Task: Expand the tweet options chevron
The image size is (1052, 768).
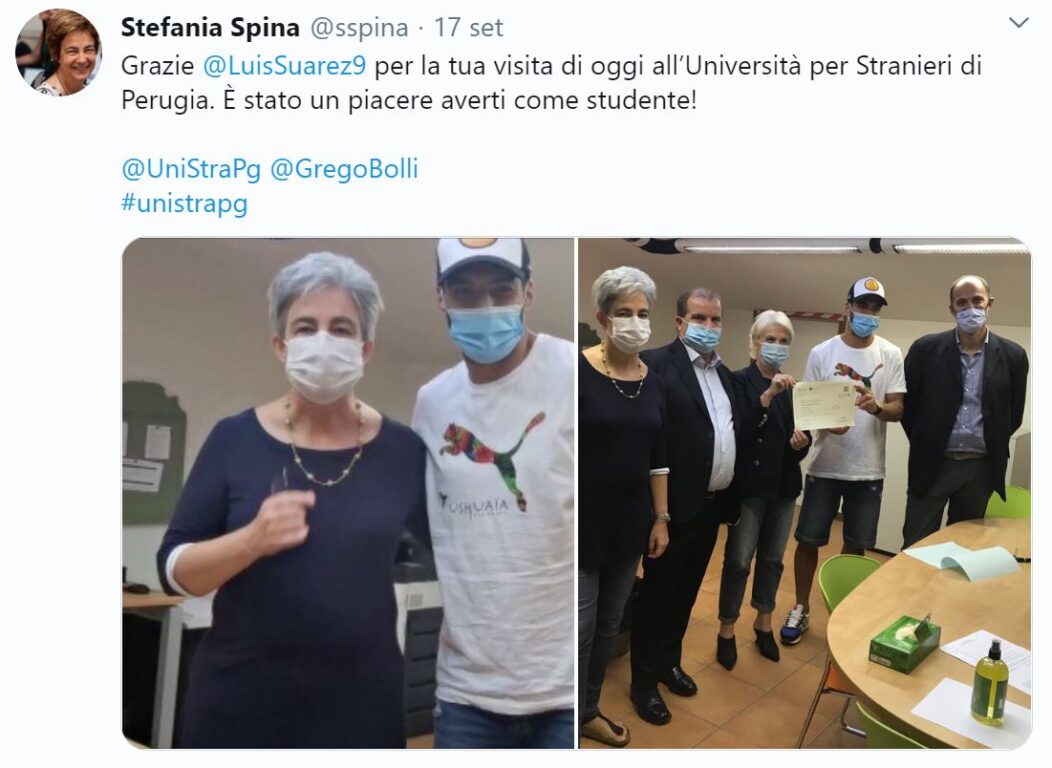Action: click(x=1018, y=23)
